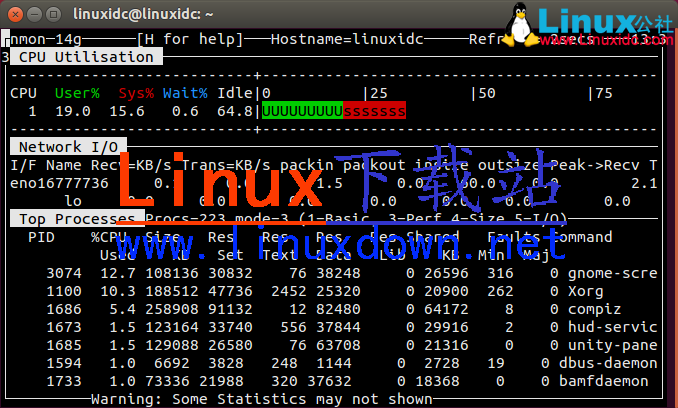Viewport: 678px width, 408px height.
Task: Click PID 1594 in process list
Action: pyautogui.click(x=64, y=363)
